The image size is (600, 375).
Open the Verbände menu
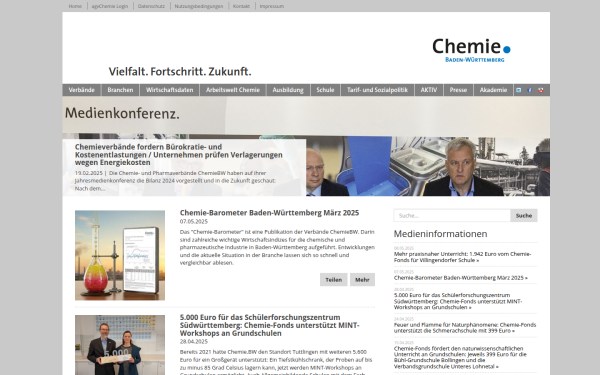click(x=82, y=90)
